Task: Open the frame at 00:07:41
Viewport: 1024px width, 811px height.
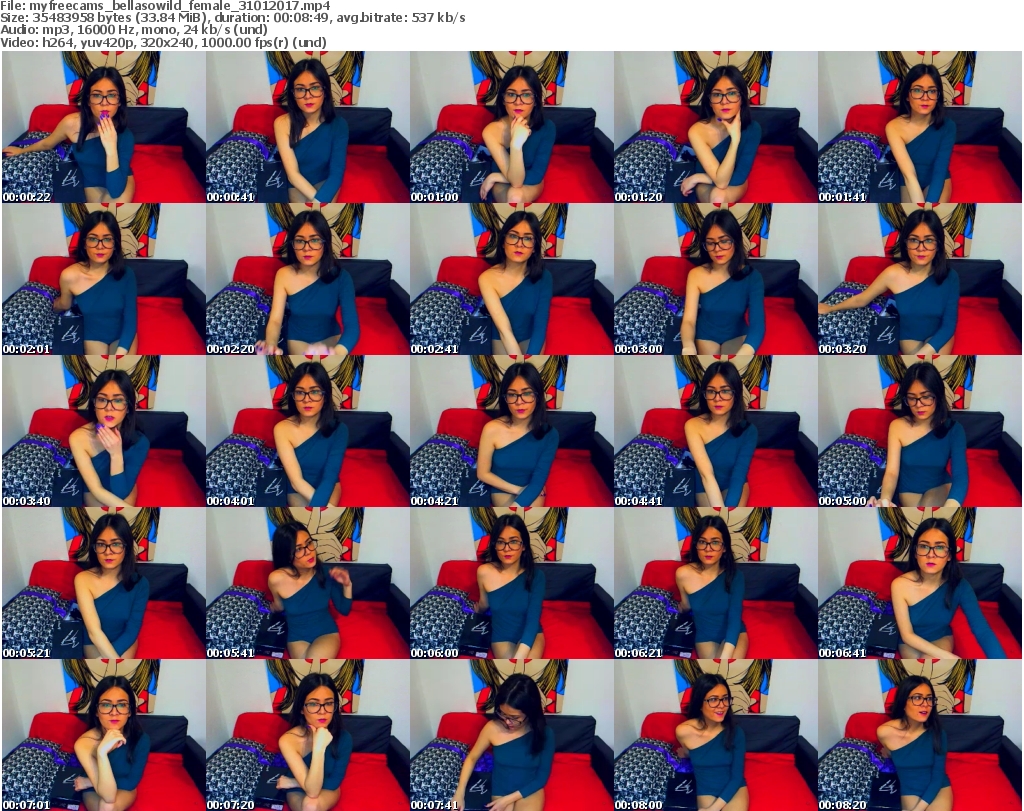Action: pyautogui.click(x=511, y=735)
